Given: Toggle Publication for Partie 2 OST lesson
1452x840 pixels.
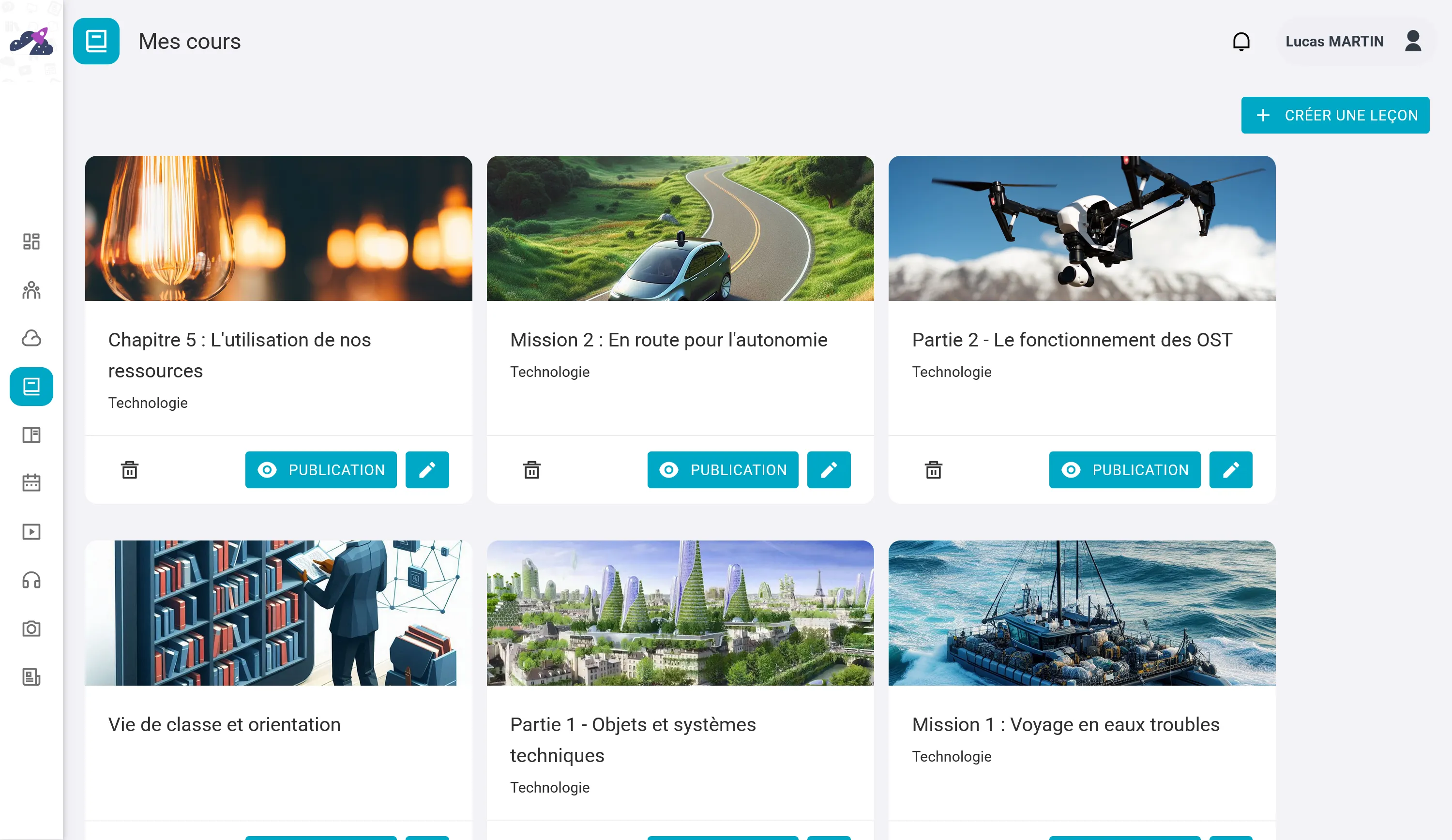Looking at the screenshot, I should [x=1124, y=470].
